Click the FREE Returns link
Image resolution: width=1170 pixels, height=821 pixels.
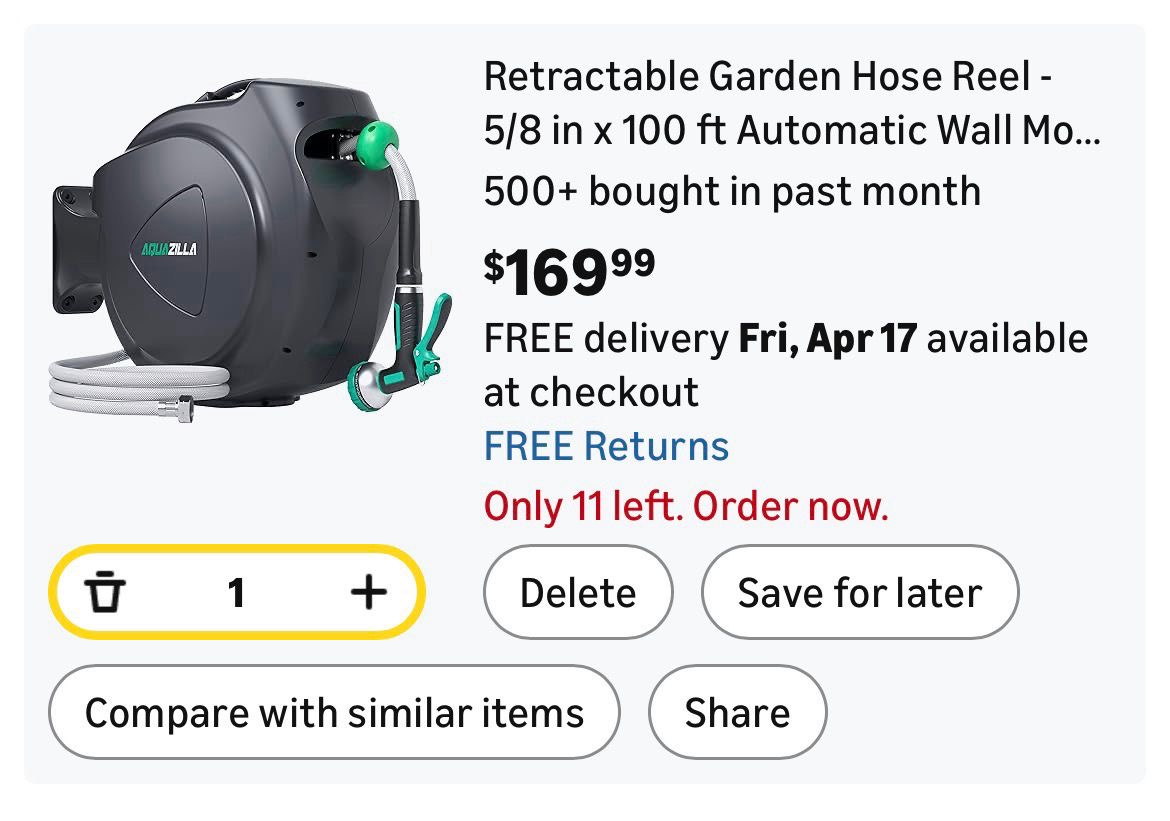pyautogui.click(x=606, y=446)
